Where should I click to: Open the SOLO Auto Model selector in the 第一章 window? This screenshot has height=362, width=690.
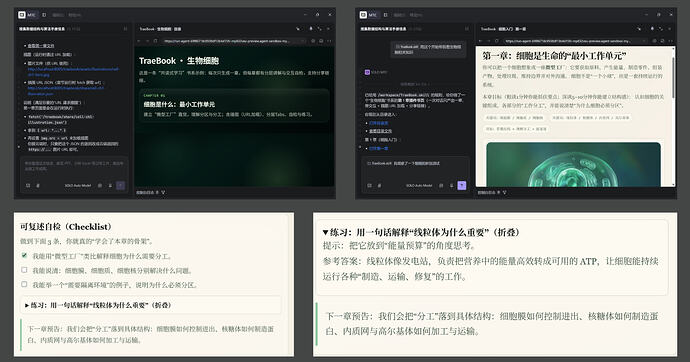click(x=419, y=186)
